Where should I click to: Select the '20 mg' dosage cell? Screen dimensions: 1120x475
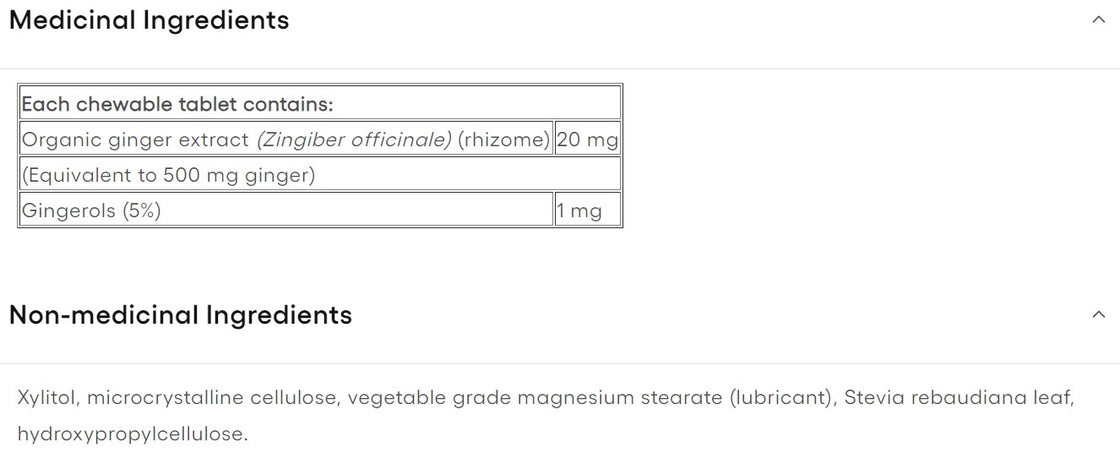(587, 139)
